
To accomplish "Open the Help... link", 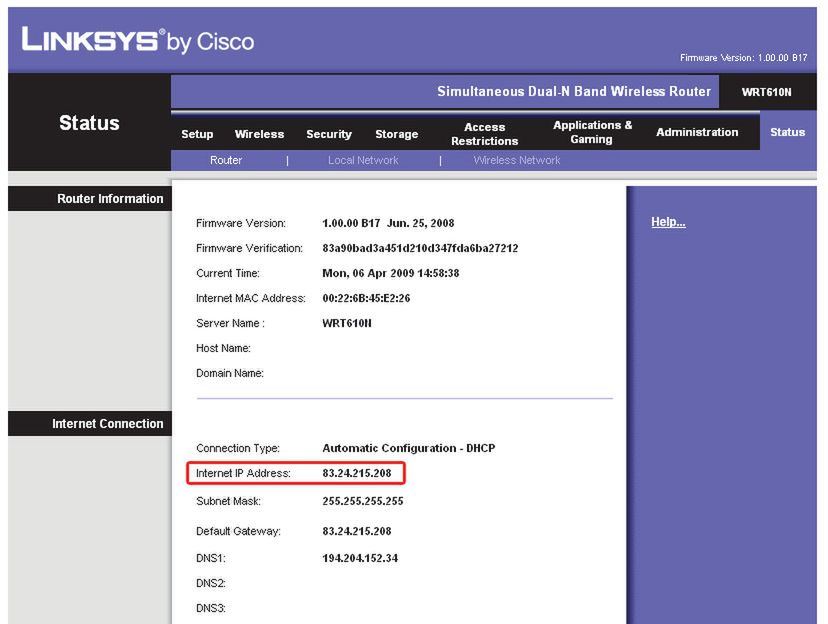I will [668, 222].
